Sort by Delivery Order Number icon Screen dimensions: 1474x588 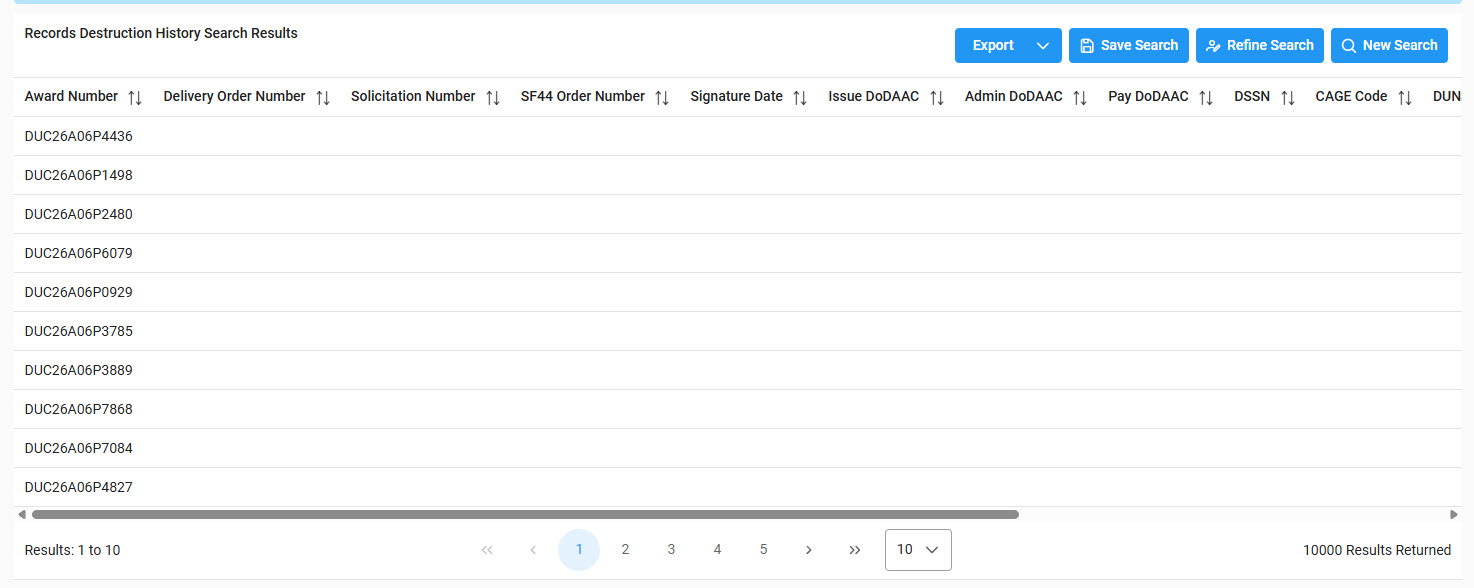(322, 97)
